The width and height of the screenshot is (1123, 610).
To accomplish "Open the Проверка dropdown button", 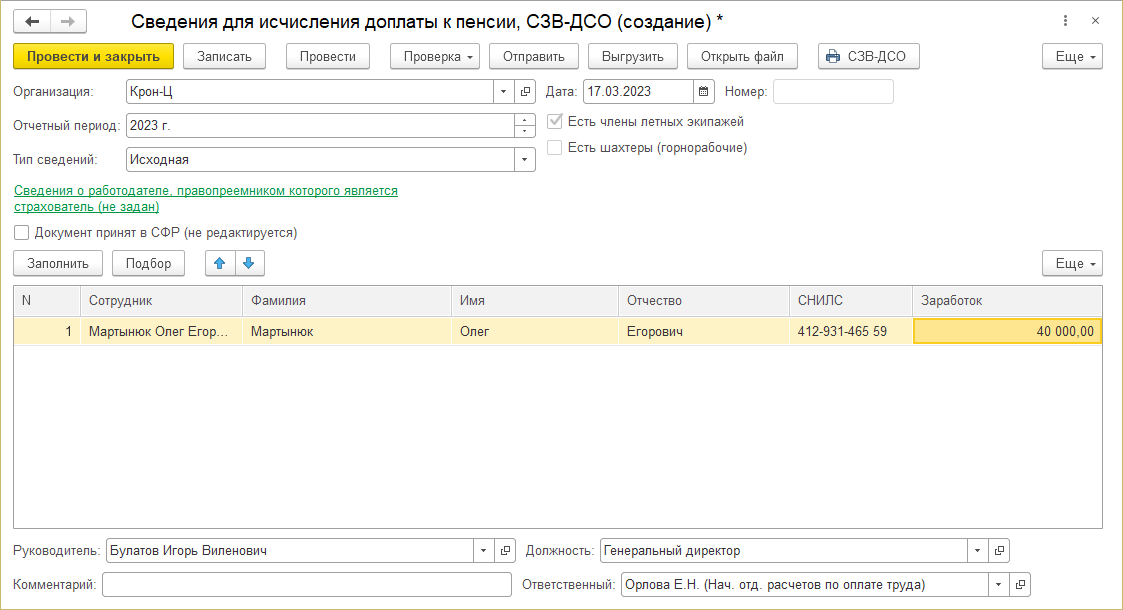I will click(x=435, y=57).
